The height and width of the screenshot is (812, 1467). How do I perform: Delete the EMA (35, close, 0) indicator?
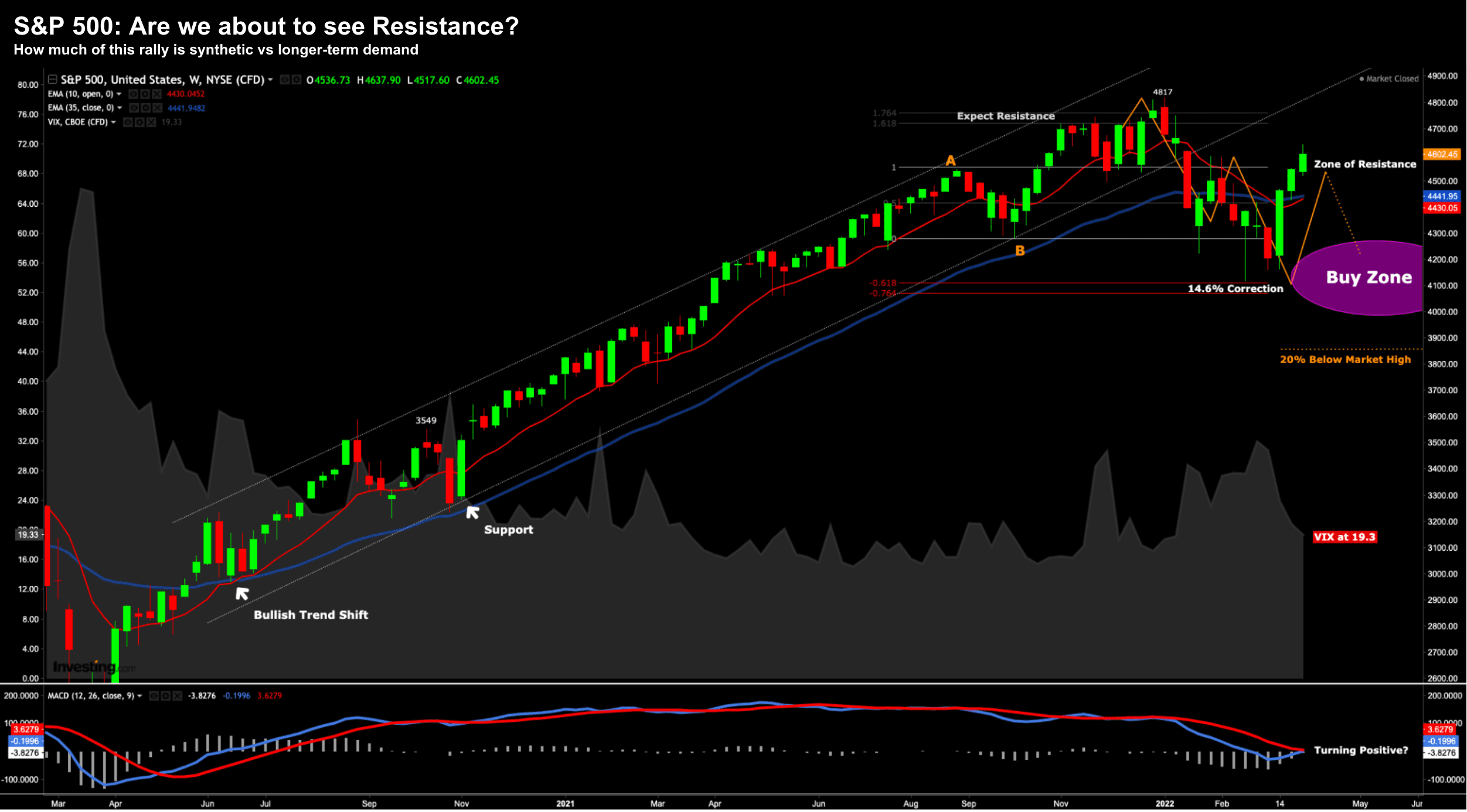click(x=157, y=108)
